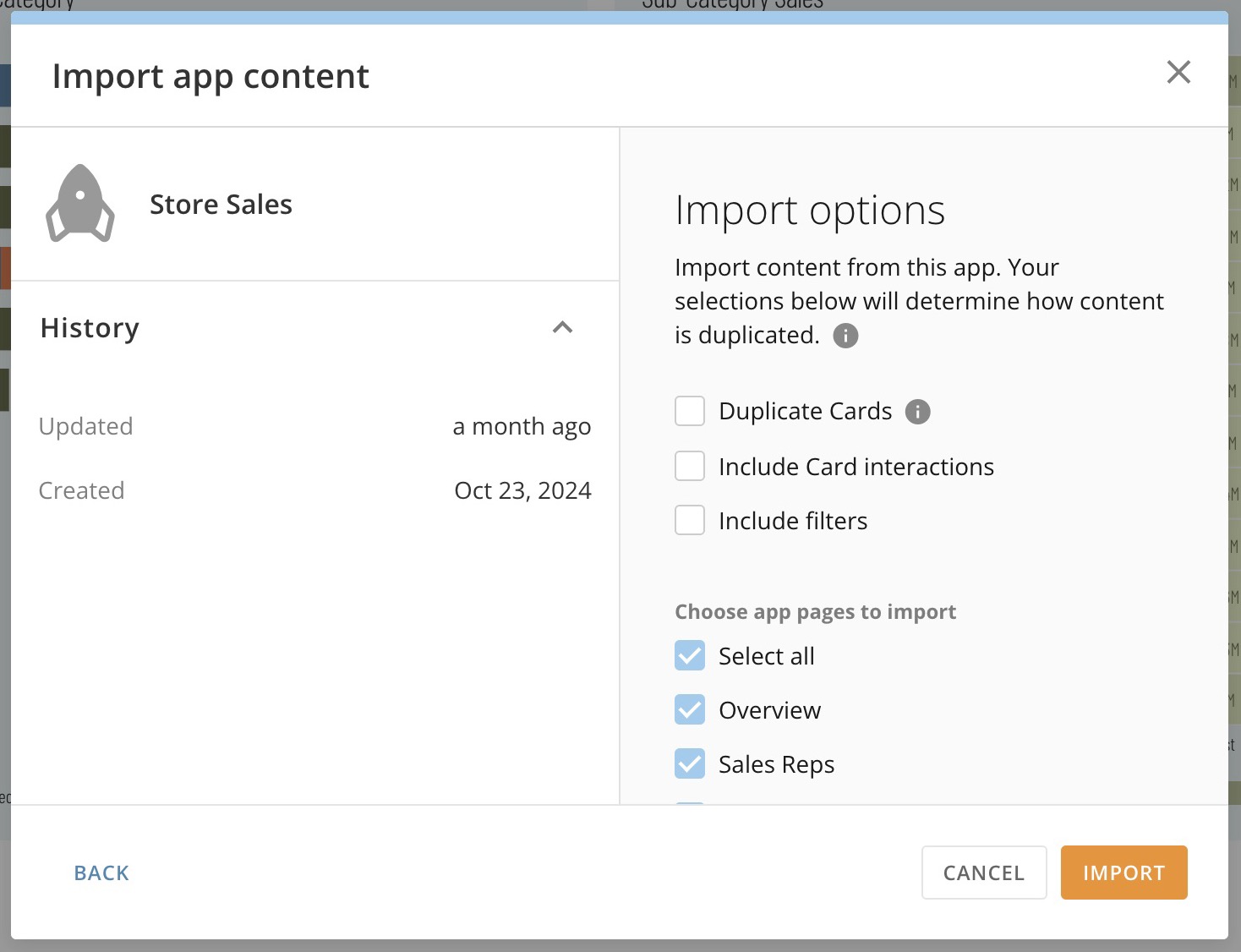Screen dimensions: 1241x952
Task: Tick the Include filters checkbox
Action: point(690,520)
